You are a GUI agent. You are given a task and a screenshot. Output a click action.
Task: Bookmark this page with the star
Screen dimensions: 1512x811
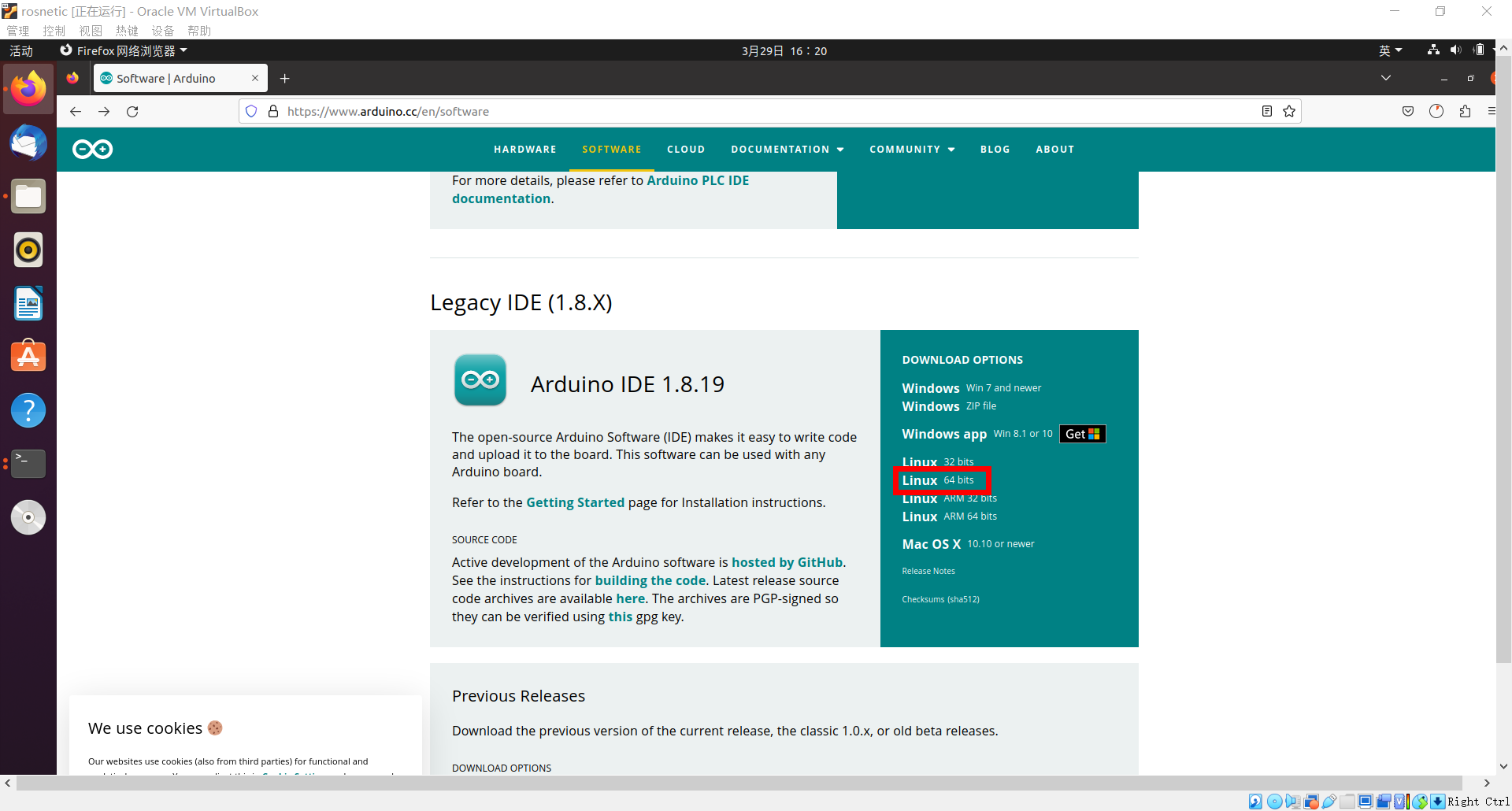pyautogui.click(x=1289, y=112)
